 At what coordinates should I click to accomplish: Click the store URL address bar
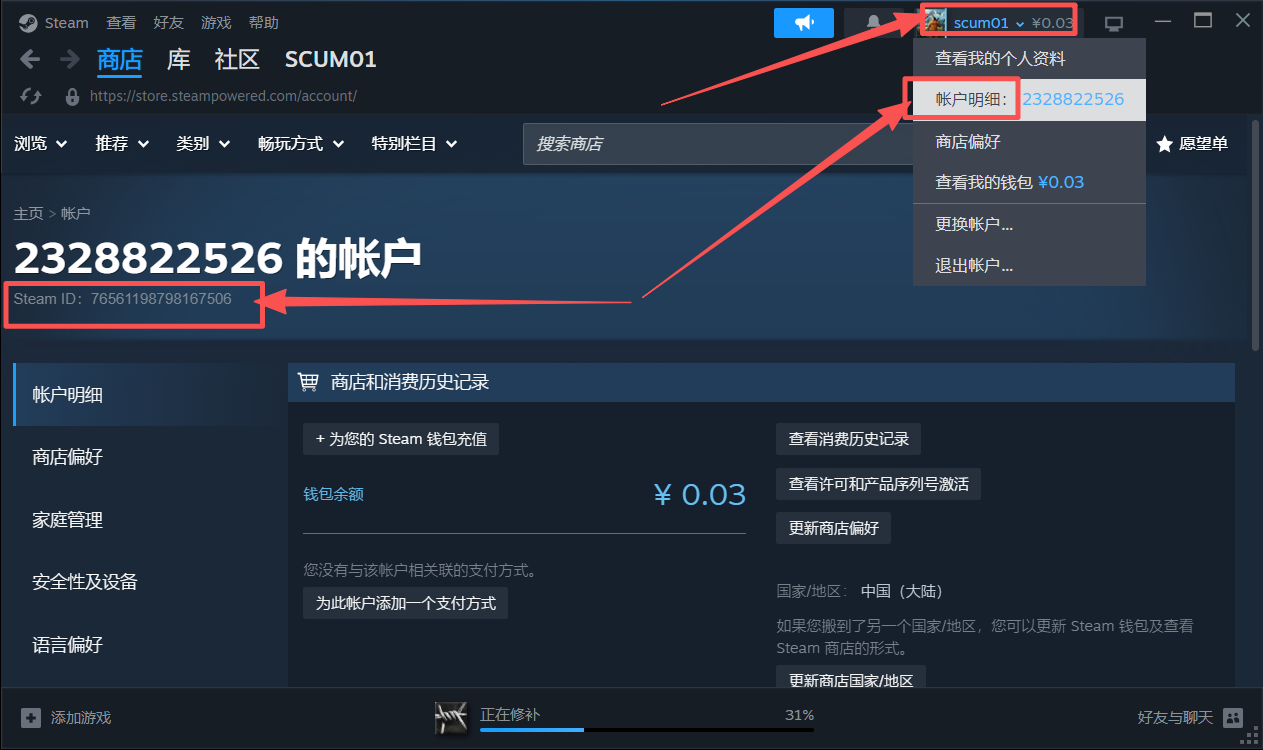tap(223, 97)
